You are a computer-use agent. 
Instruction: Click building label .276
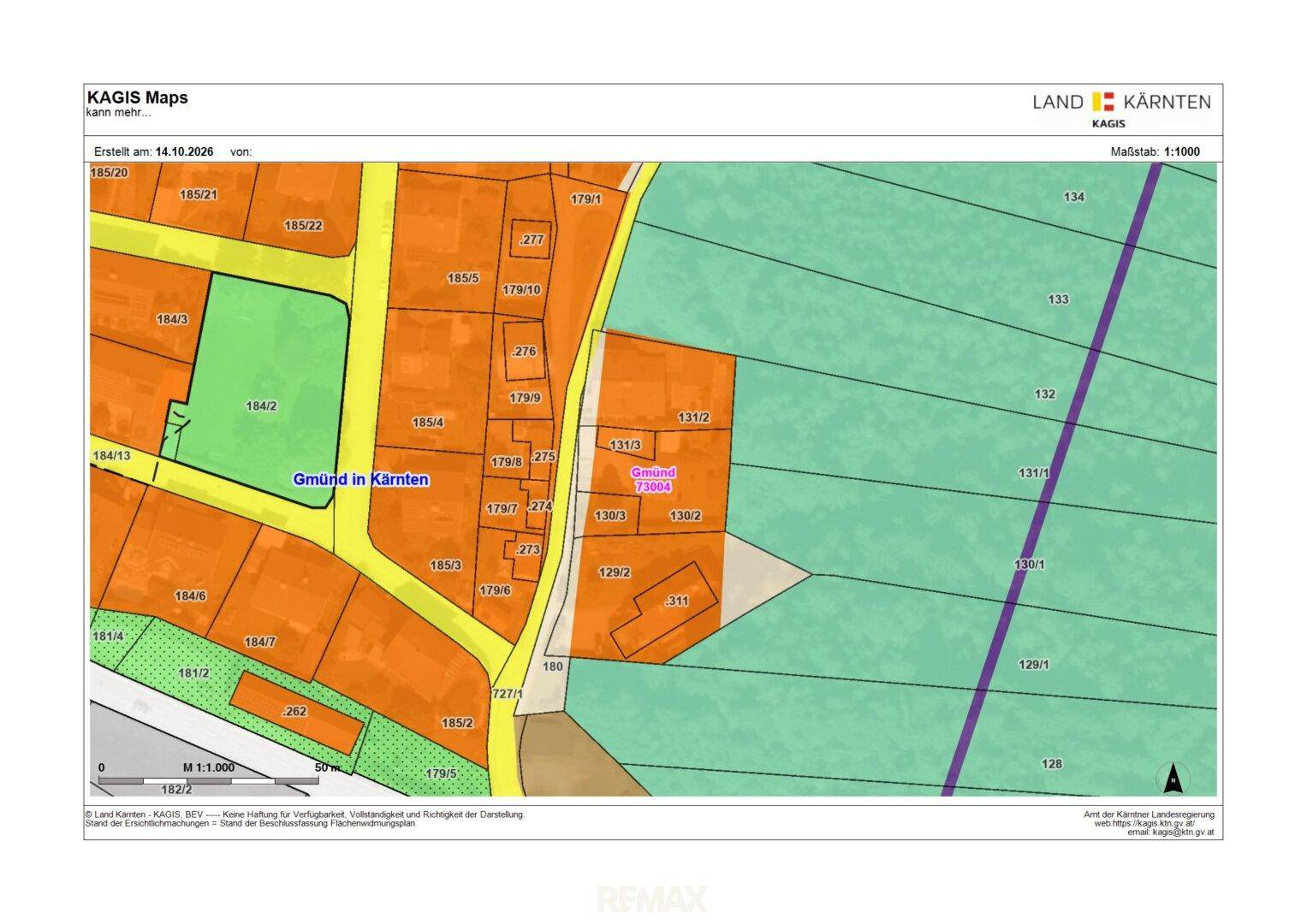click(523, 351)
